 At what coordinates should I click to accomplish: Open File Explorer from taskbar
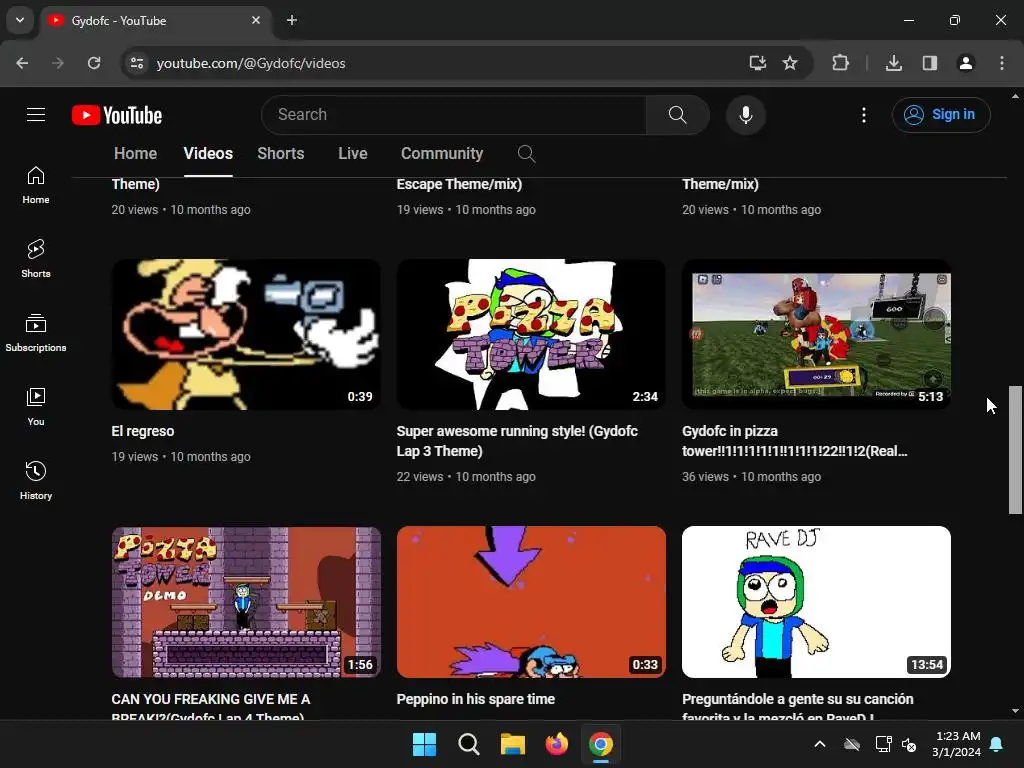point(513,744)
